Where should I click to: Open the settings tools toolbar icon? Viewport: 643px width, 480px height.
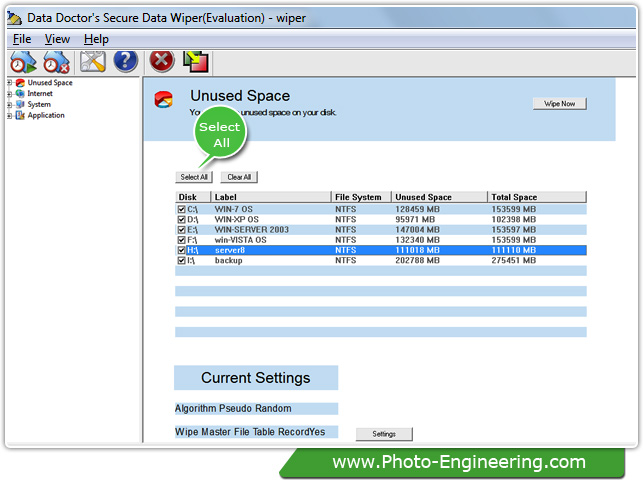click(93, 62)
